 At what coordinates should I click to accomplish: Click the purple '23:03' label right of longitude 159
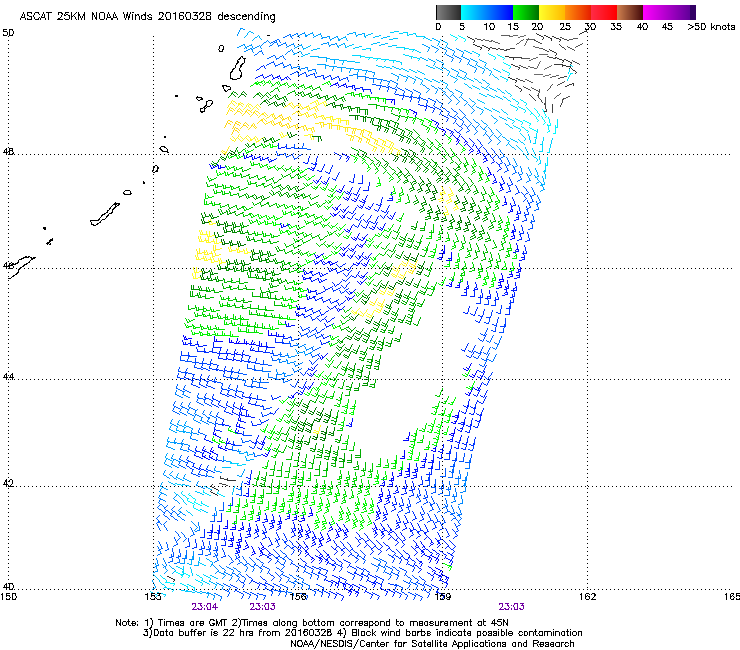512,607
